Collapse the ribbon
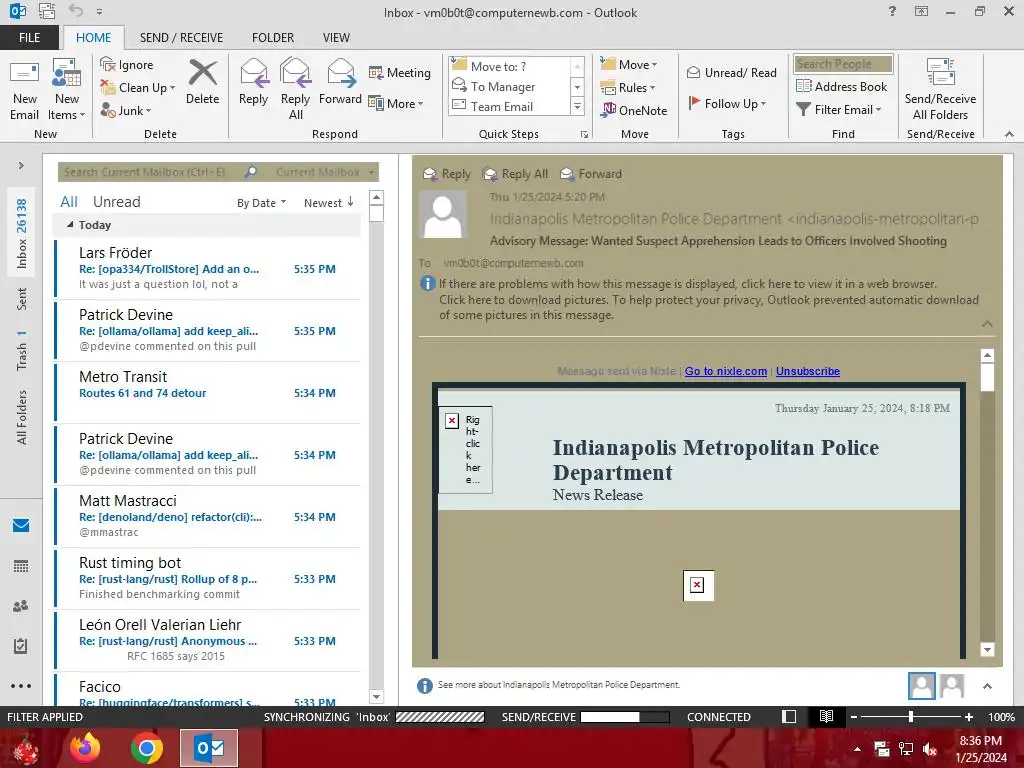The height and width of the screenshot is (768, 1024). pos(1009,134)
